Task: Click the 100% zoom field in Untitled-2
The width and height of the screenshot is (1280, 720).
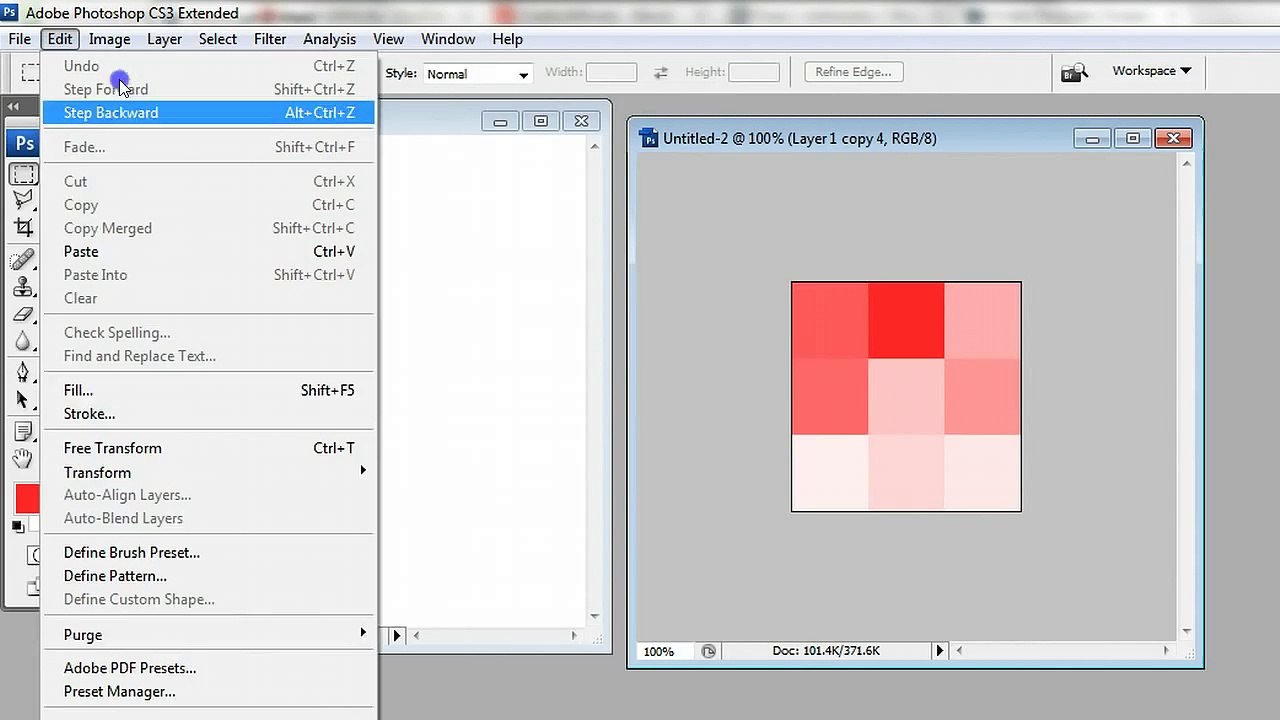Action: [x=662, y=651]
